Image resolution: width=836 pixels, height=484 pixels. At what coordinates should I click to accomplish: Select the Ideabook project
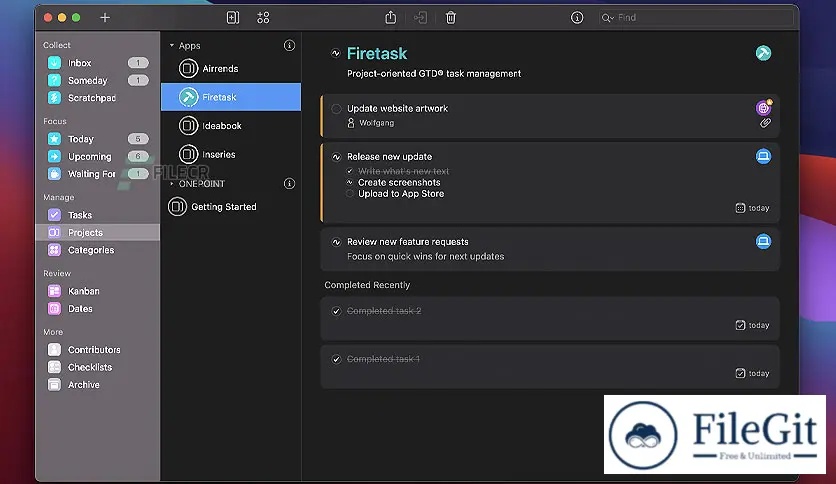(231, 126)
